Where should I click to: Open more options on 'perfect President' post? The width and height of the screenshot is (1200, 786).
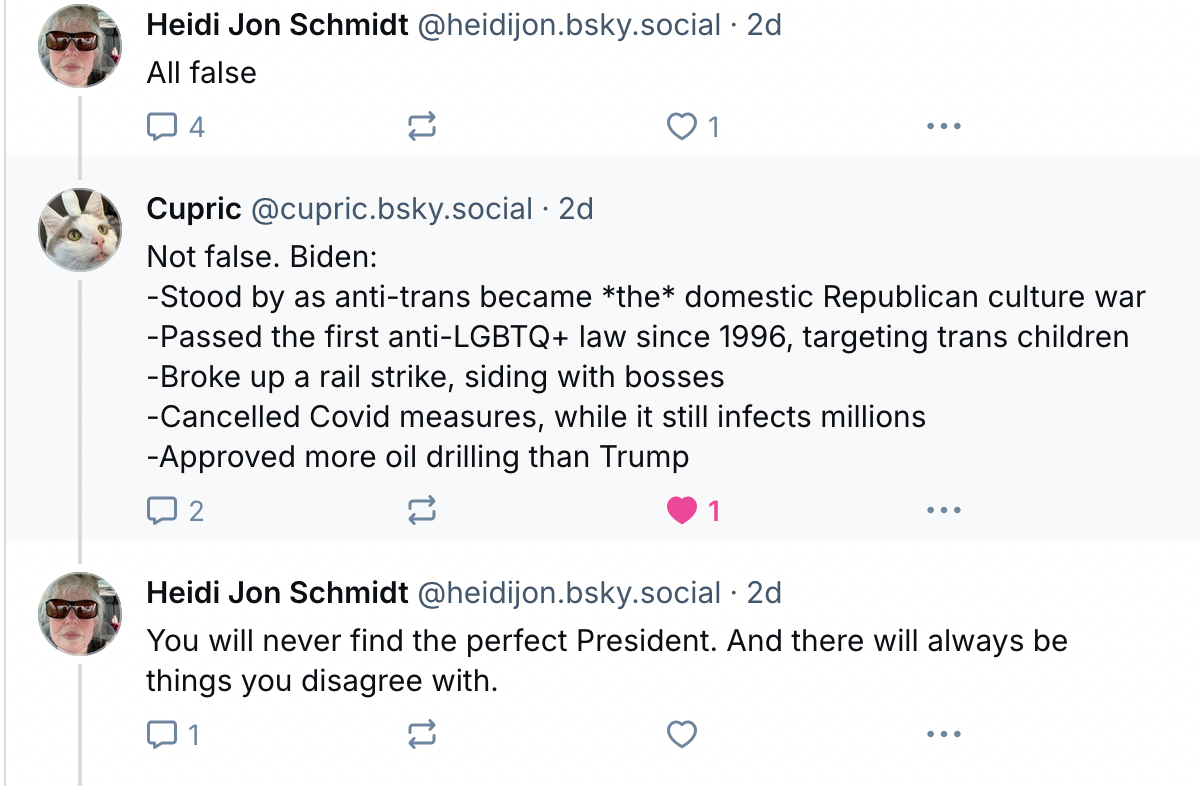[x=943, y=735]
